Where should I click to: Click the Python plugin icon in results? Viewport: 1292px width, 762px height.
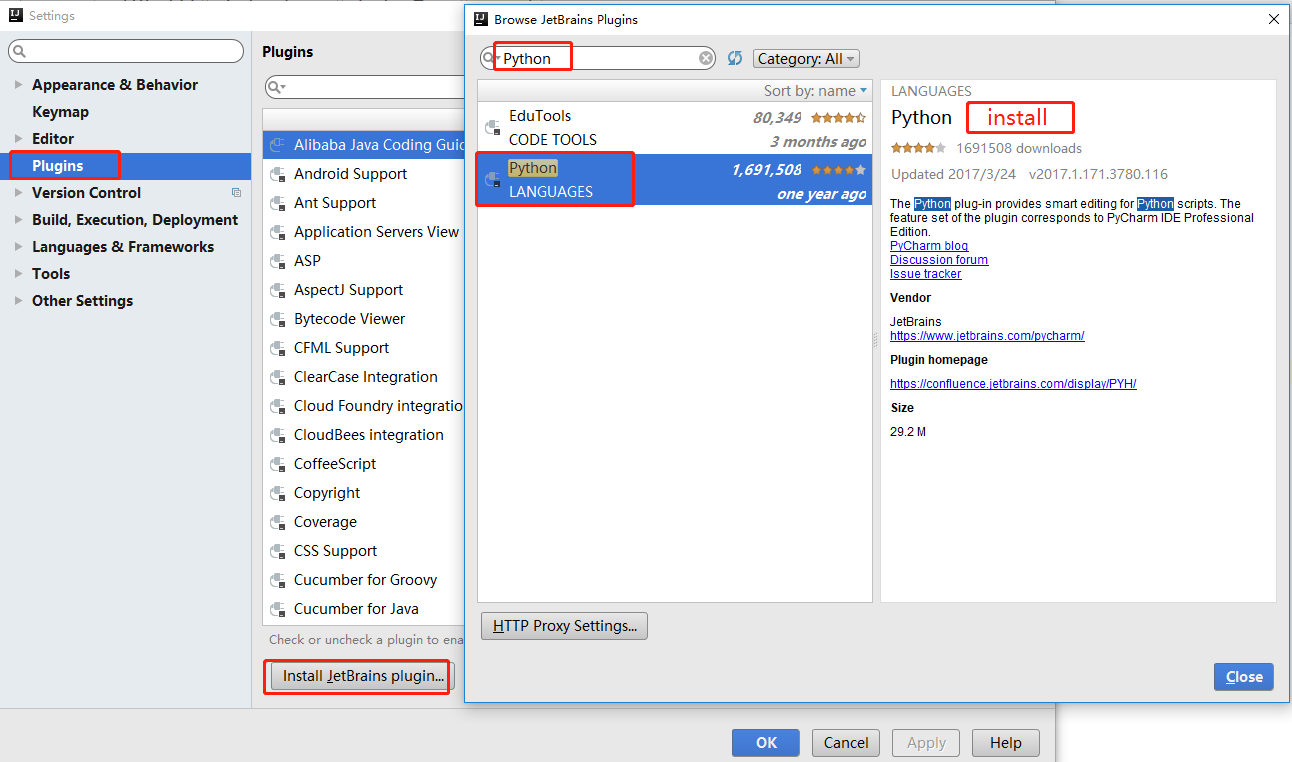492,180
